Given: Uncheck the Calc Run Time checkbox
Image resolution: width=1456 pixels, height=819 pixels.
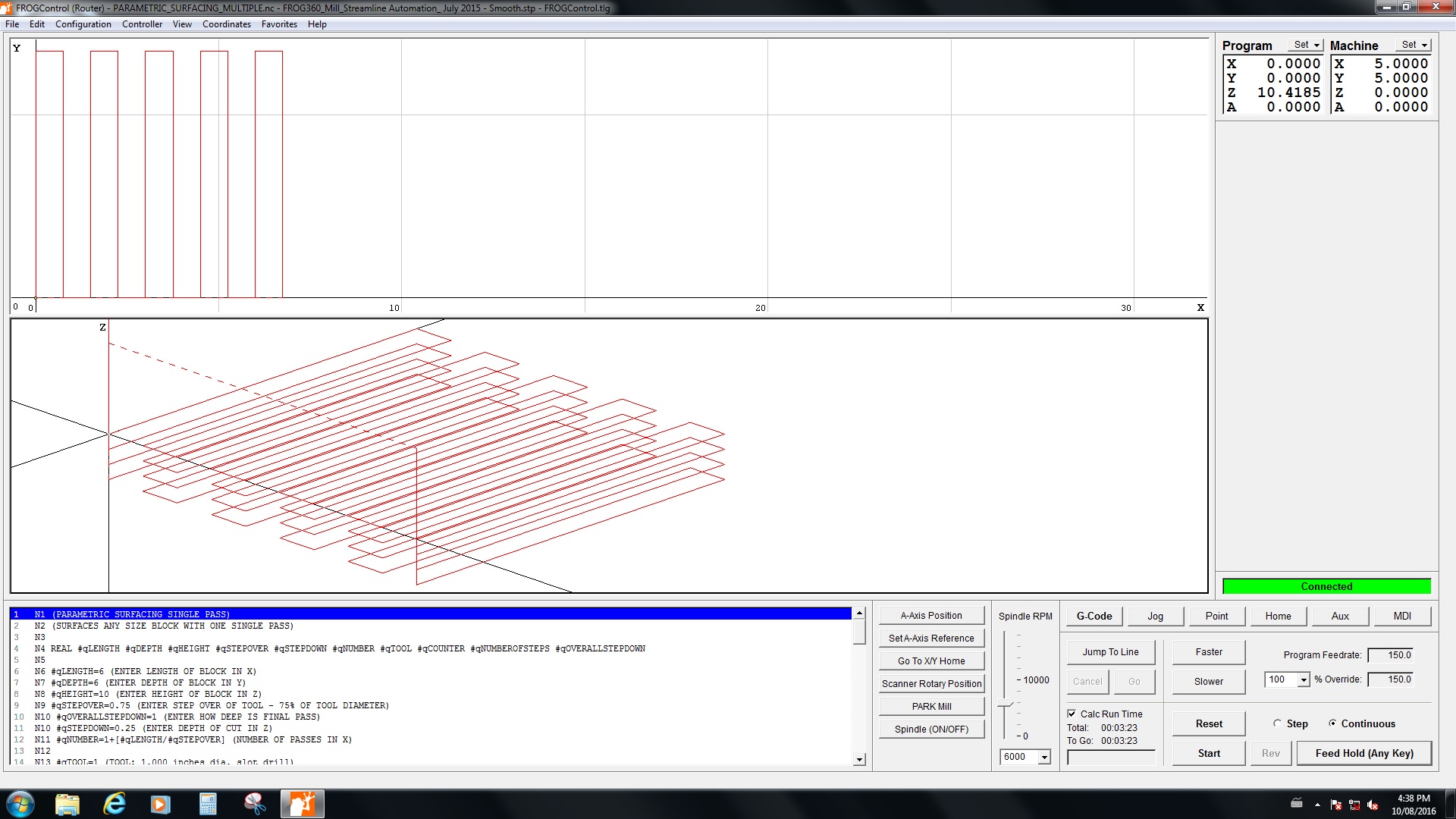Looking at the screenshot, I should click(1072, 714).
